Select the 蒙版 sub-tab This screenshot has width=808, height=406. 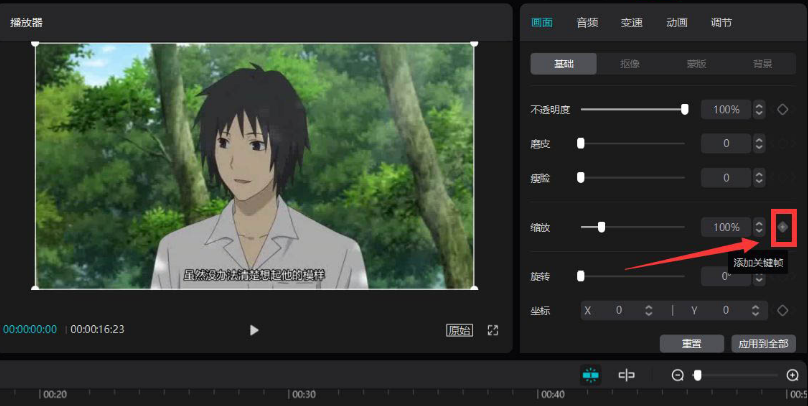(696, 64)
